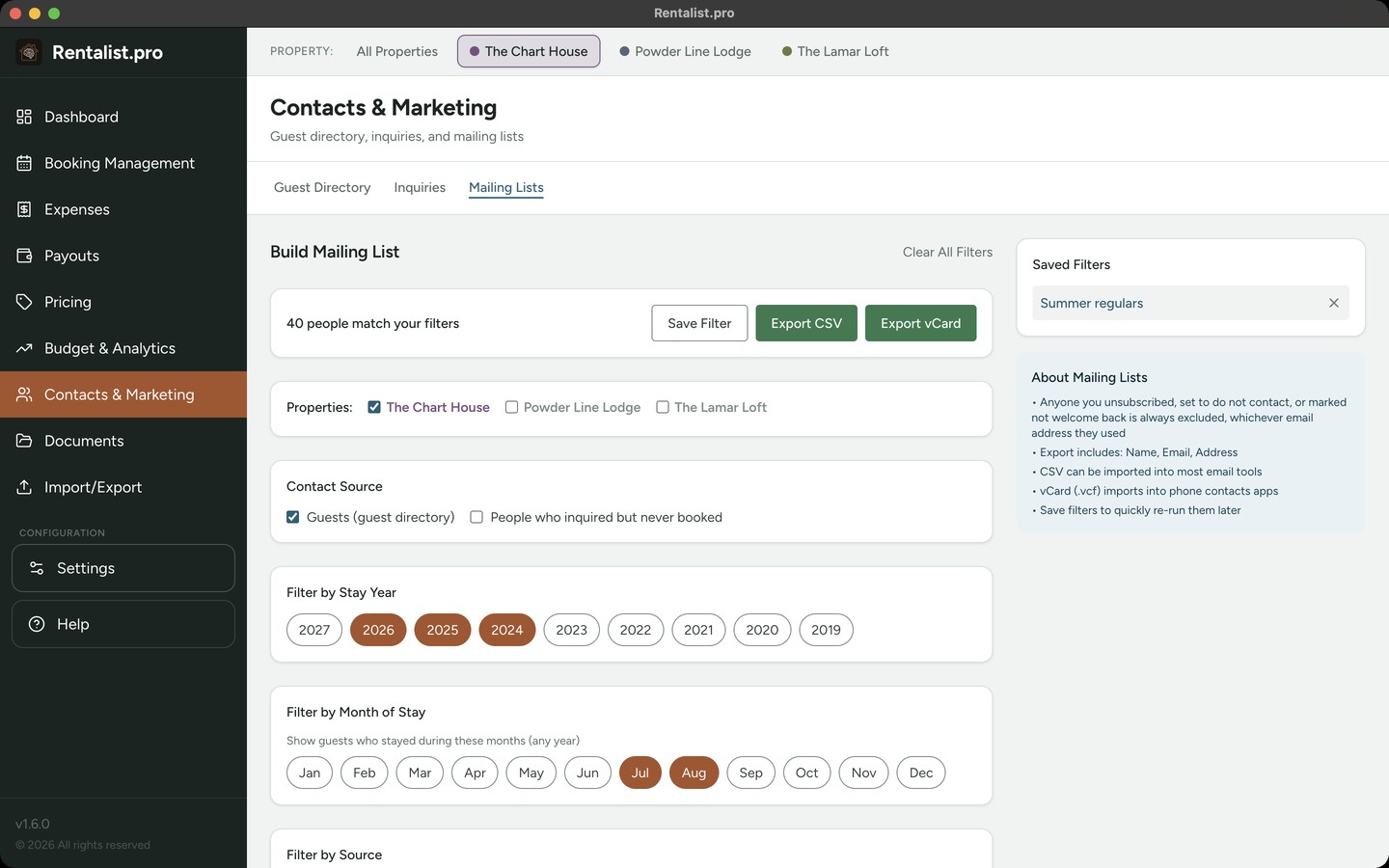Enable The Lamar Loft checkbox
Image resolution: width=1389 pixels, height=868 pixels.
(663, 407)
